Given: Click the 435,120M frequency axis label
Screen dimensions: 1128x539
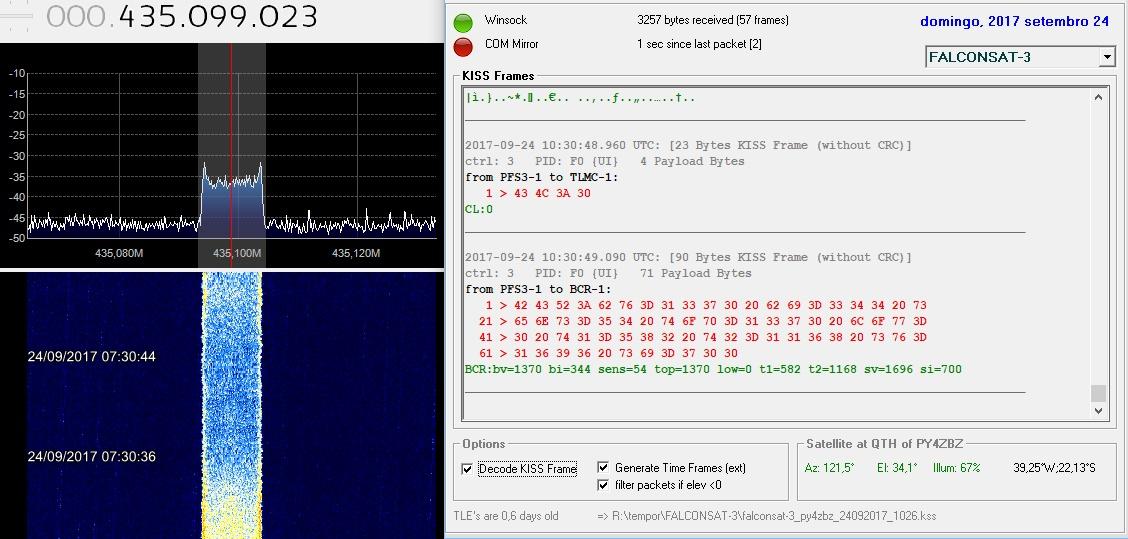Looking at the screenshot, I should (358, 253).
